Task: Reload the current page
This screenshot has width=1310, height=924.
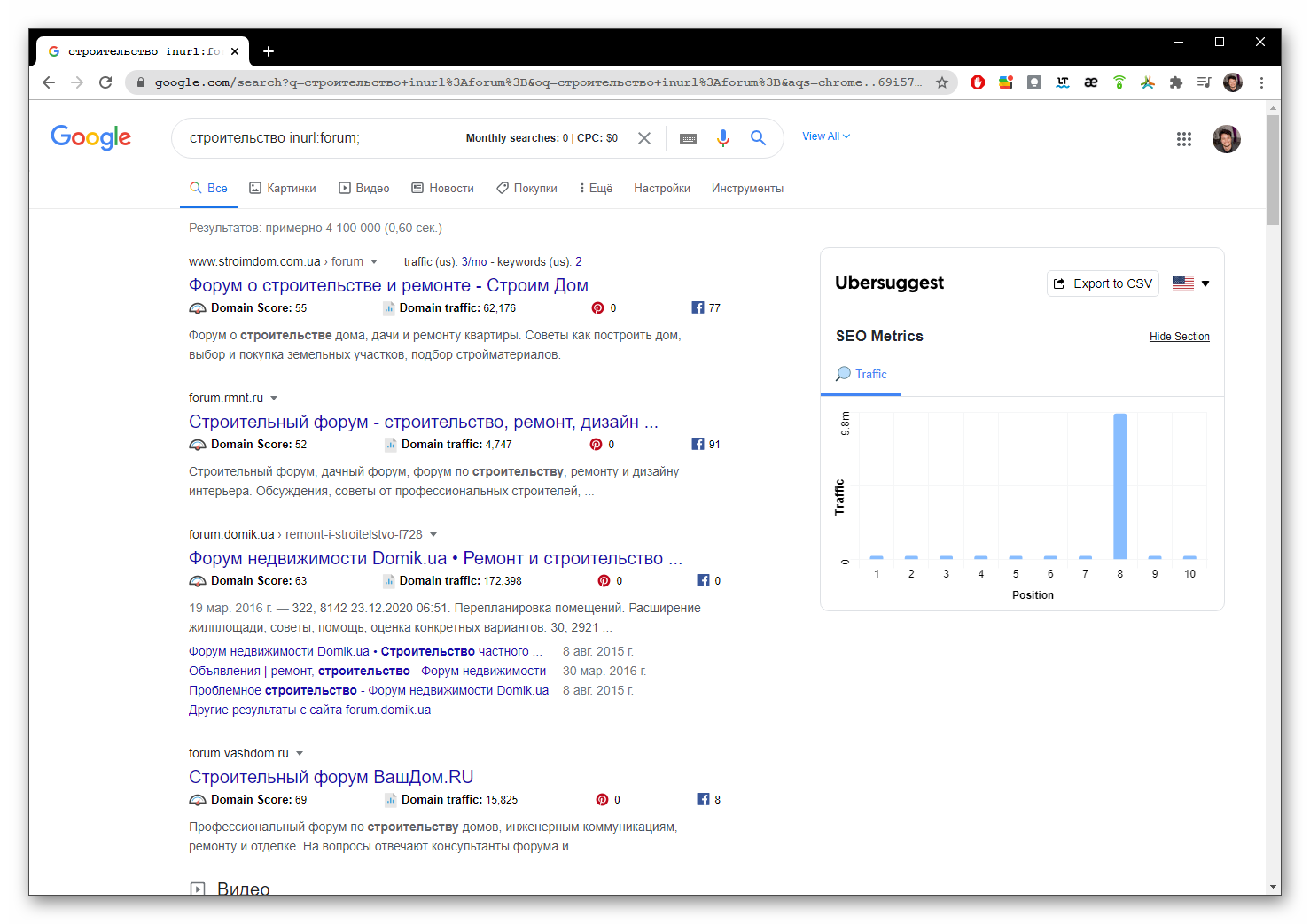Action: click(105, 82)
